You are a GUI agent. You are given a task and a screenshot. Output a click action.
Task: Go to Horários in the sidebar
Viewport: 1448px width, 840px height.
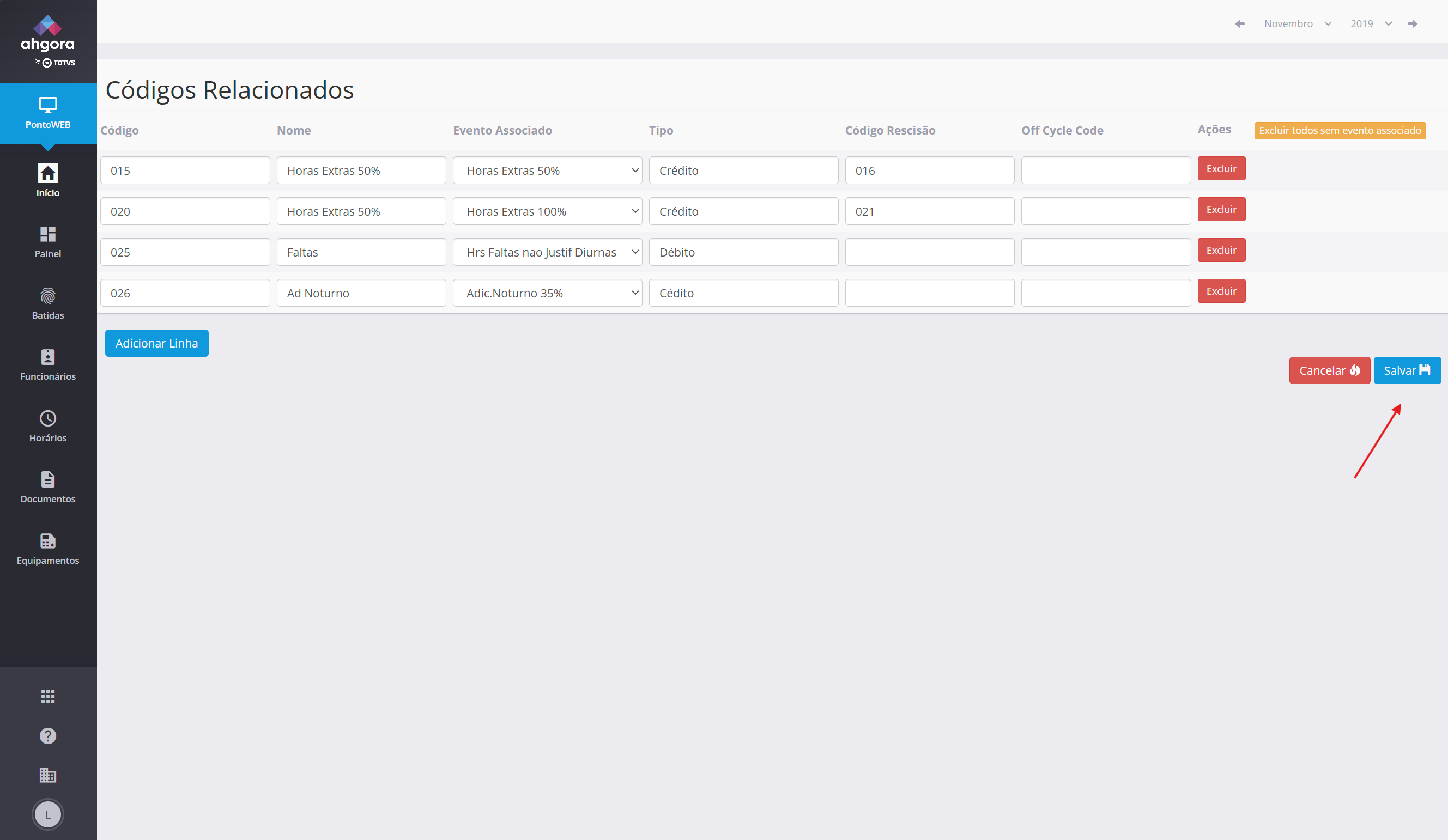tap(48, 427)
